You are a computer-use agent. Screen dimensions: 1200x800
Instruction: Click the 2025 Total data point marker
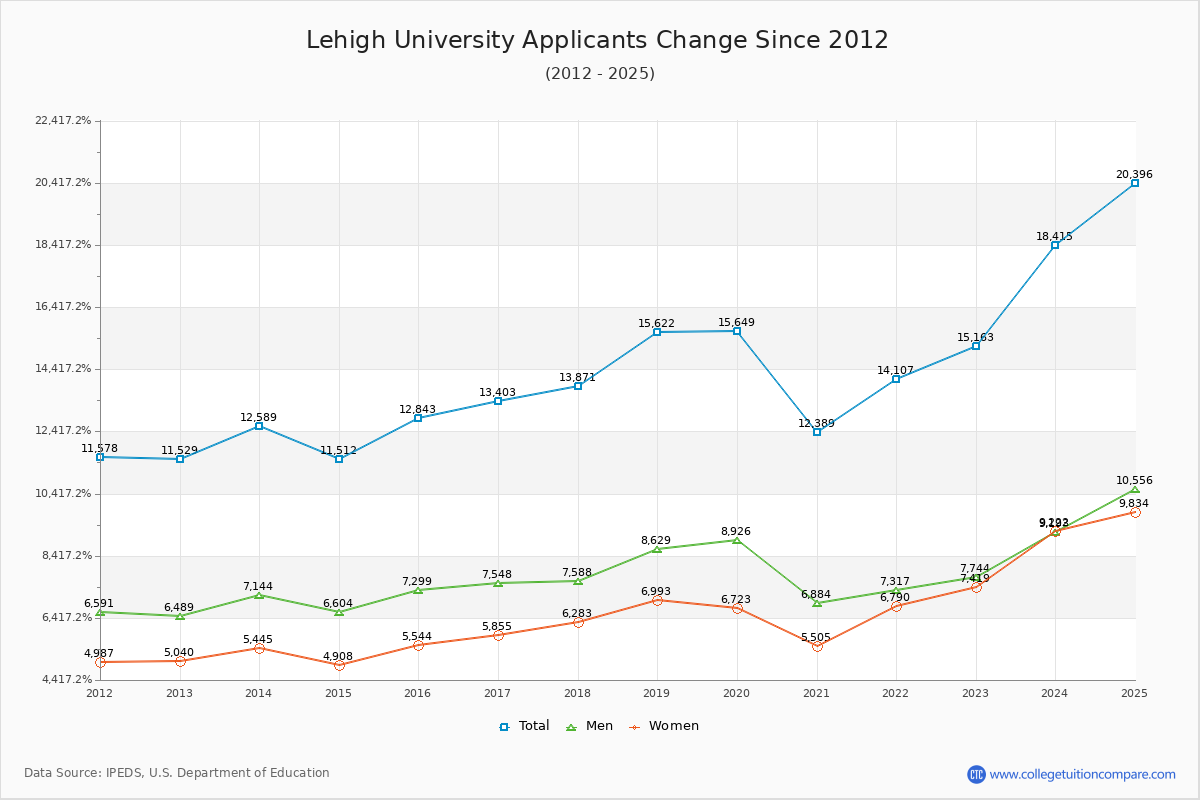(1135, 183)
